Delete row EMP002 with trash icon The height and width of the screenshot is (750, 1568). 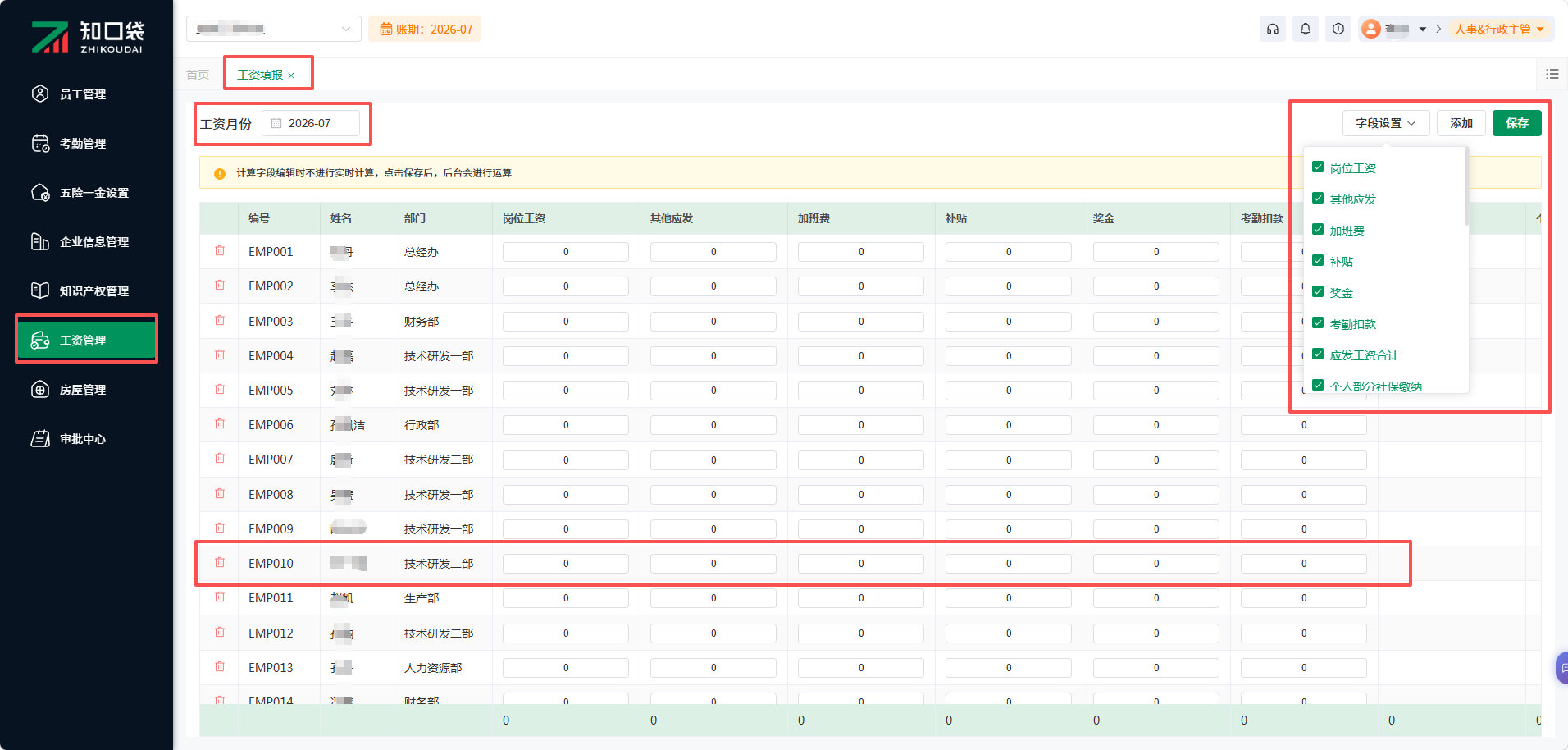(220, 285)
